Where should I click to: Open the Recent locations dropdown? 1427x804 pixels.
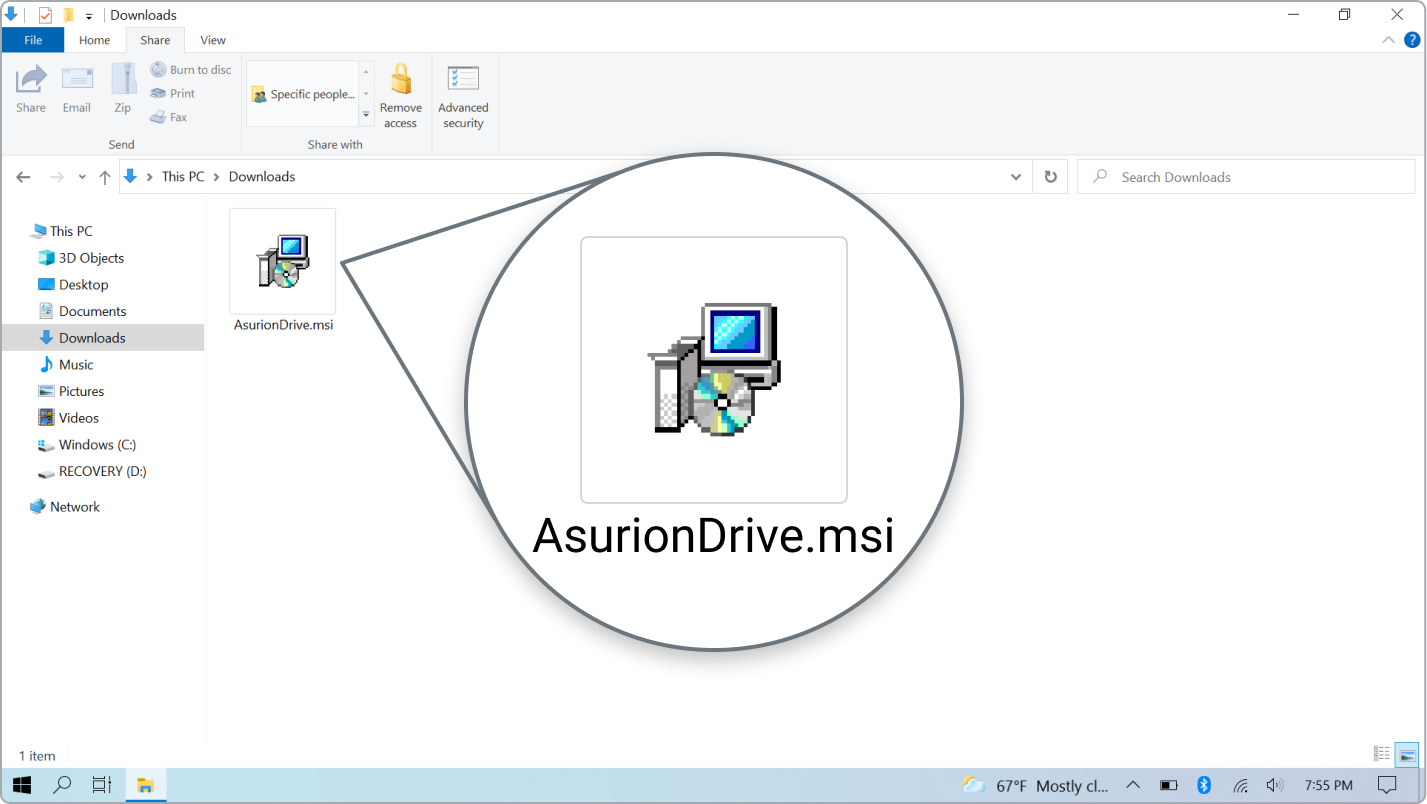82,177
